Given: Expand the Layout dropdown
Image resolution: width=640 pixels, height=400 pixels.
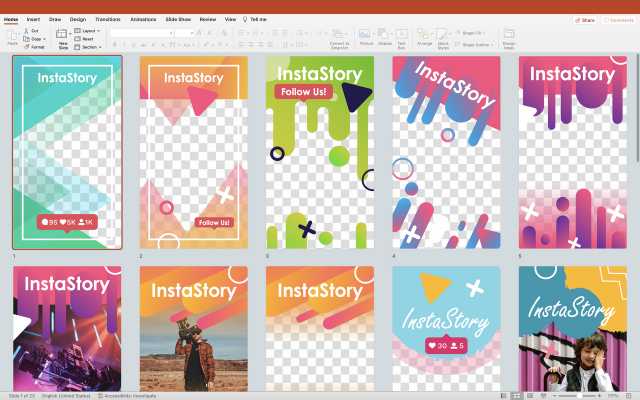Looking at the screenshot, I should 88,31.
